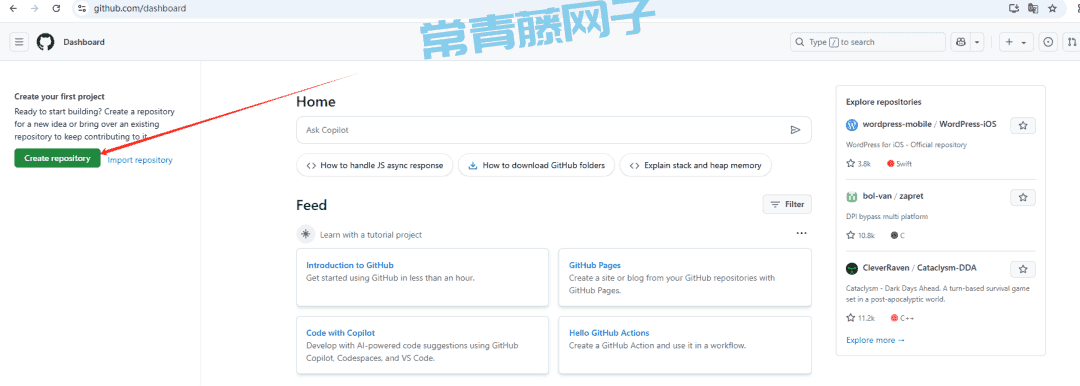The height and width of the screenshot is (386, 1080).
Task: Open Copilot chat icon in the header
Action: point(961,42)
